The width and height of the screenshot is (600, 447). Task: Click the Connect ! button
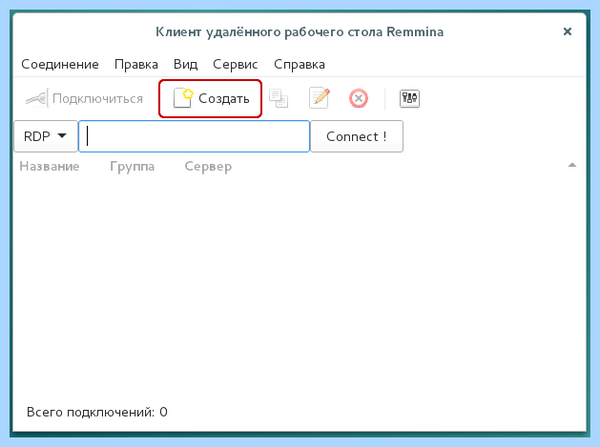356,136
